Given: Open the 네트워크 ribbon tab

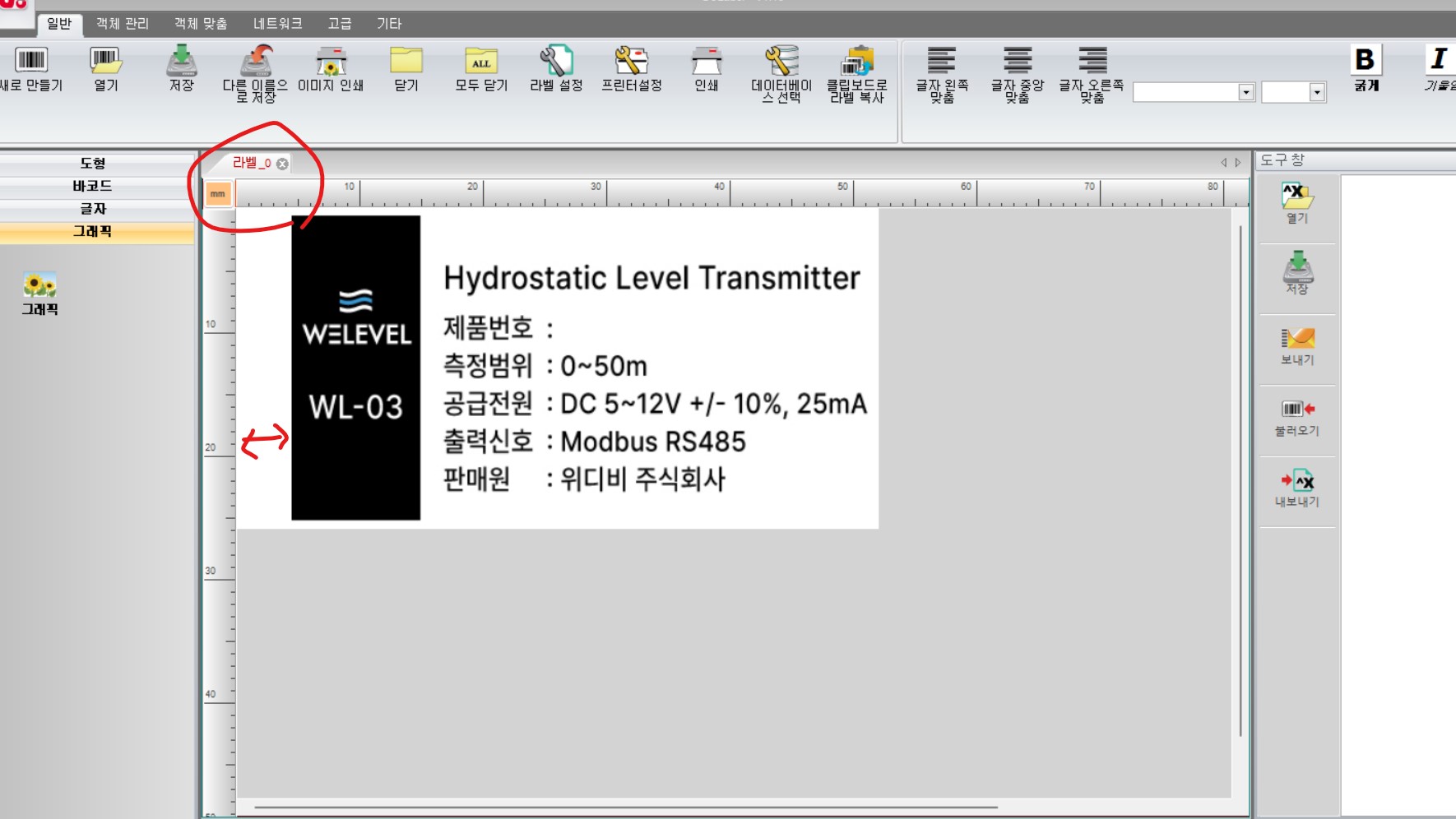Looking at the screenshot, I should pos(277,24).
